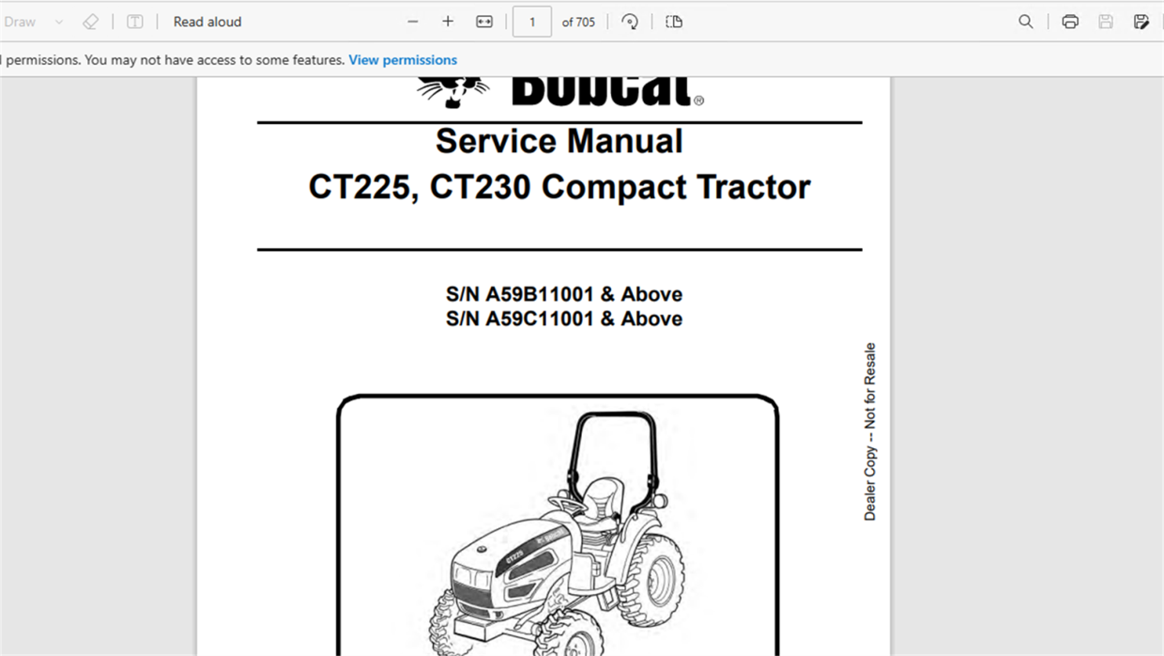1164x656 pixels.
Task: Start Read aloud
Action: 207,22
